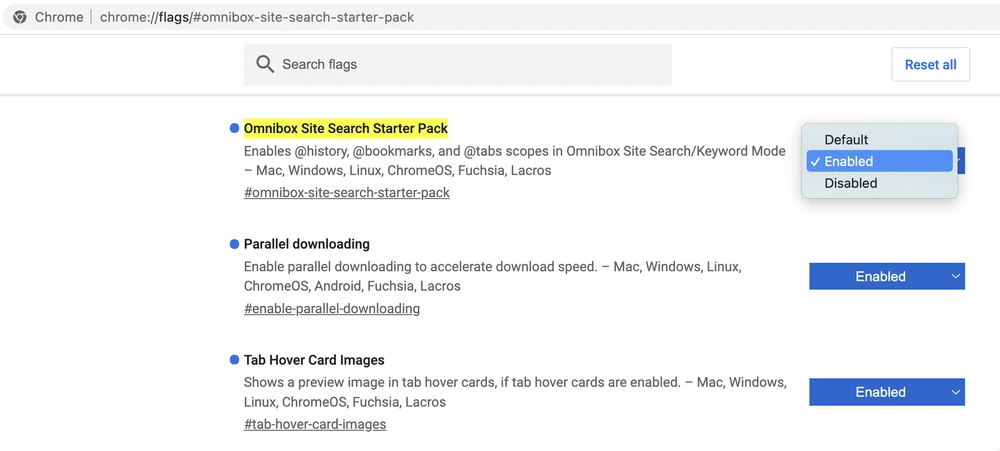The image size is (1000, 451).
Task: Click the highlighted Omnibox Site Search Starter Pack title
Action: pyautogui.click(x=345, y=128)
